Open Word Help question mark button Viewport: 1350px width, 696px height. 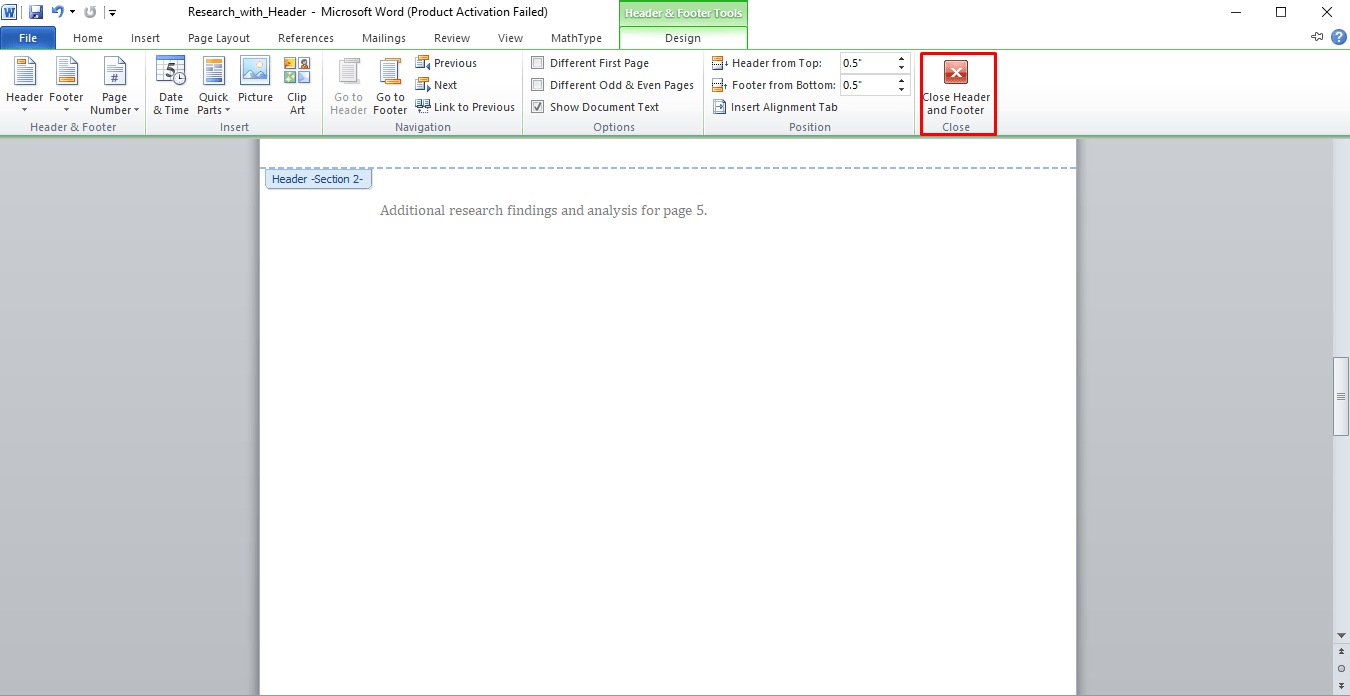click(x=1339, y=37)
